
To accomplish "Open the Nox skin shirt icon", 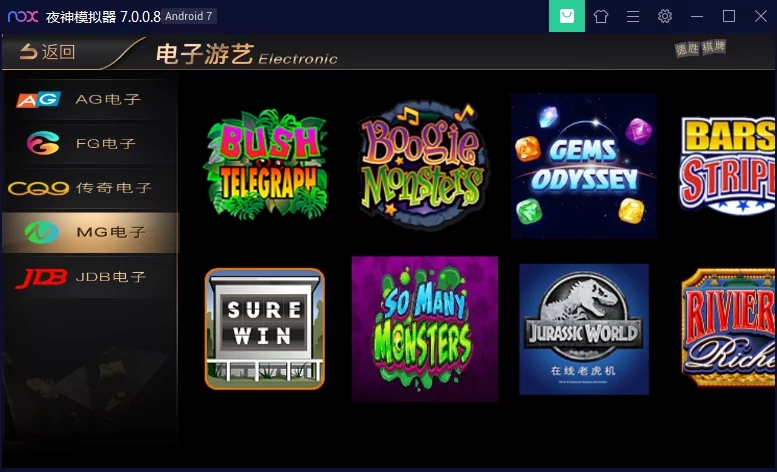I will click(600, 16).
